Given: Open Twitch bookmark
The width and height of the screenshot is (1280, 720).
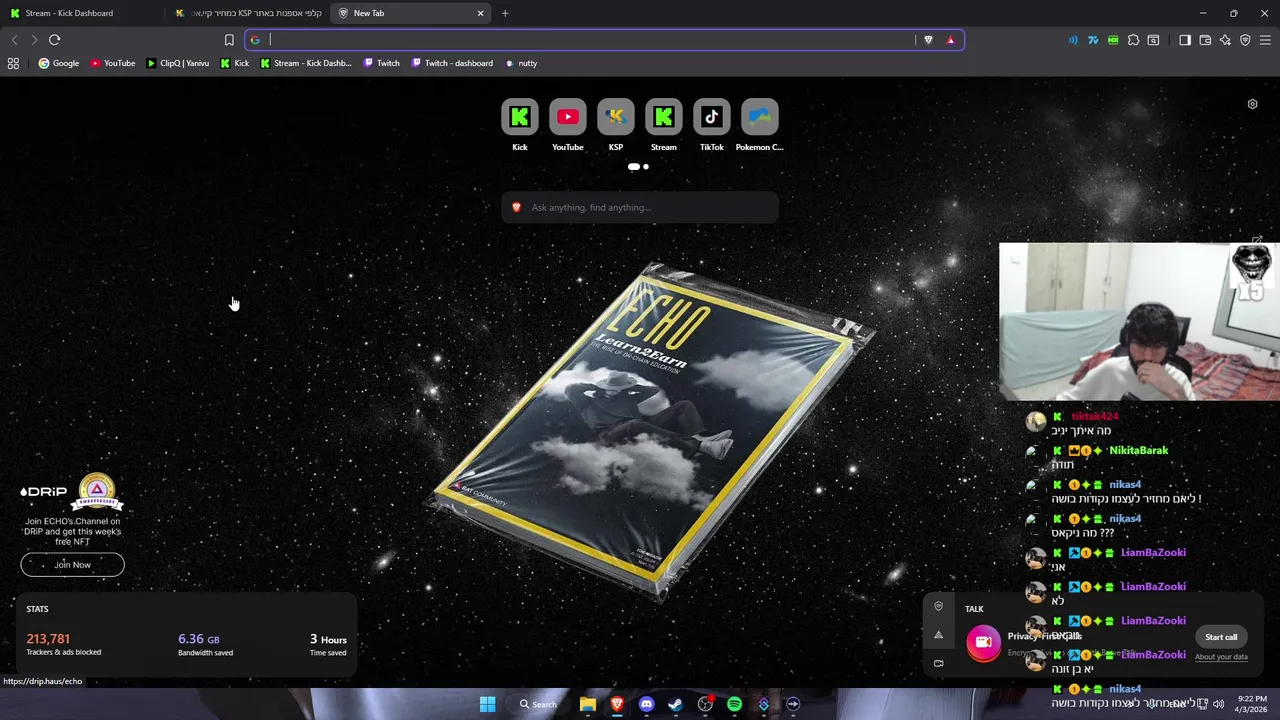Looking at the screenshot, I should (x=382, y=63).
